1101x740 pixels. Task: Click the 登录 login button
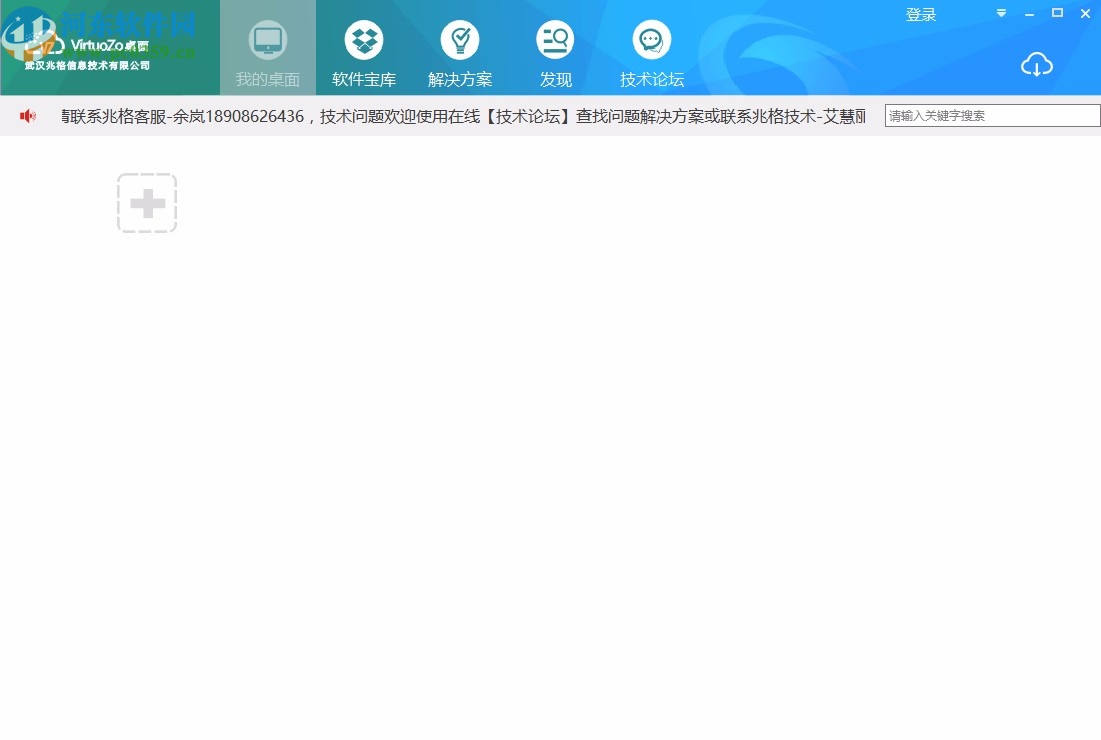click(921, 14)
